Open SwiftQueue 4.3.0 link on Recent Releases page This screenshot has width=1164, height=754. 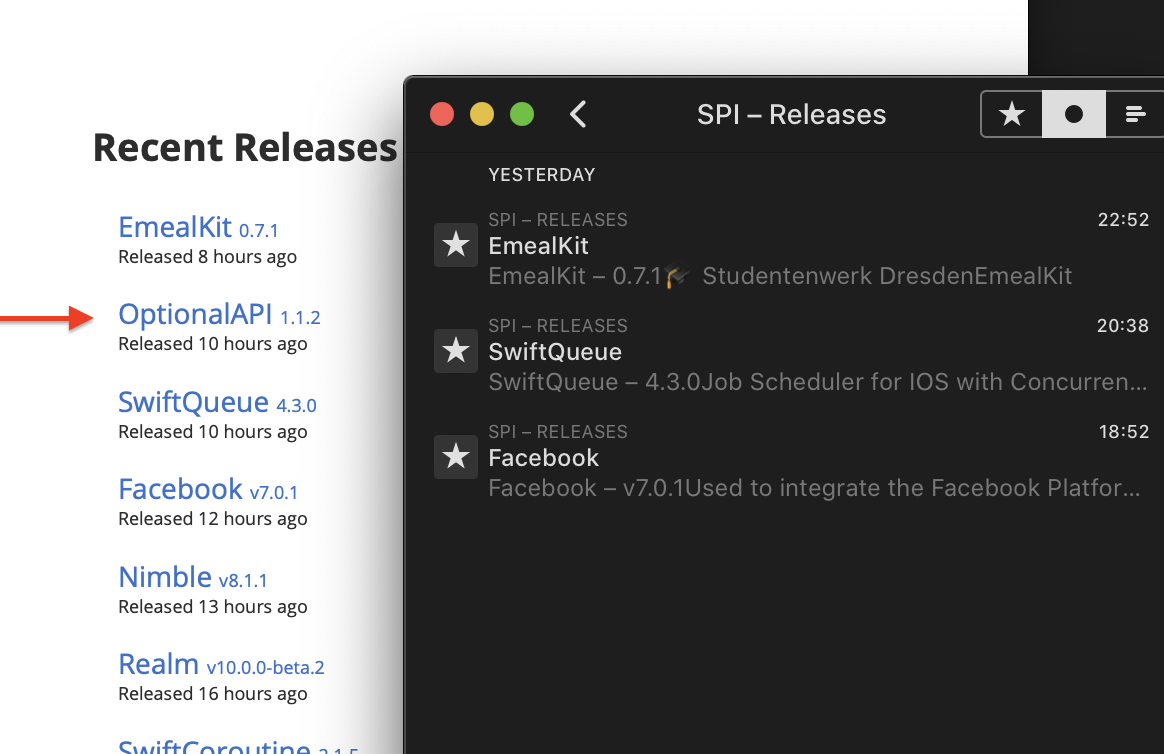click(x=218, y=402)
